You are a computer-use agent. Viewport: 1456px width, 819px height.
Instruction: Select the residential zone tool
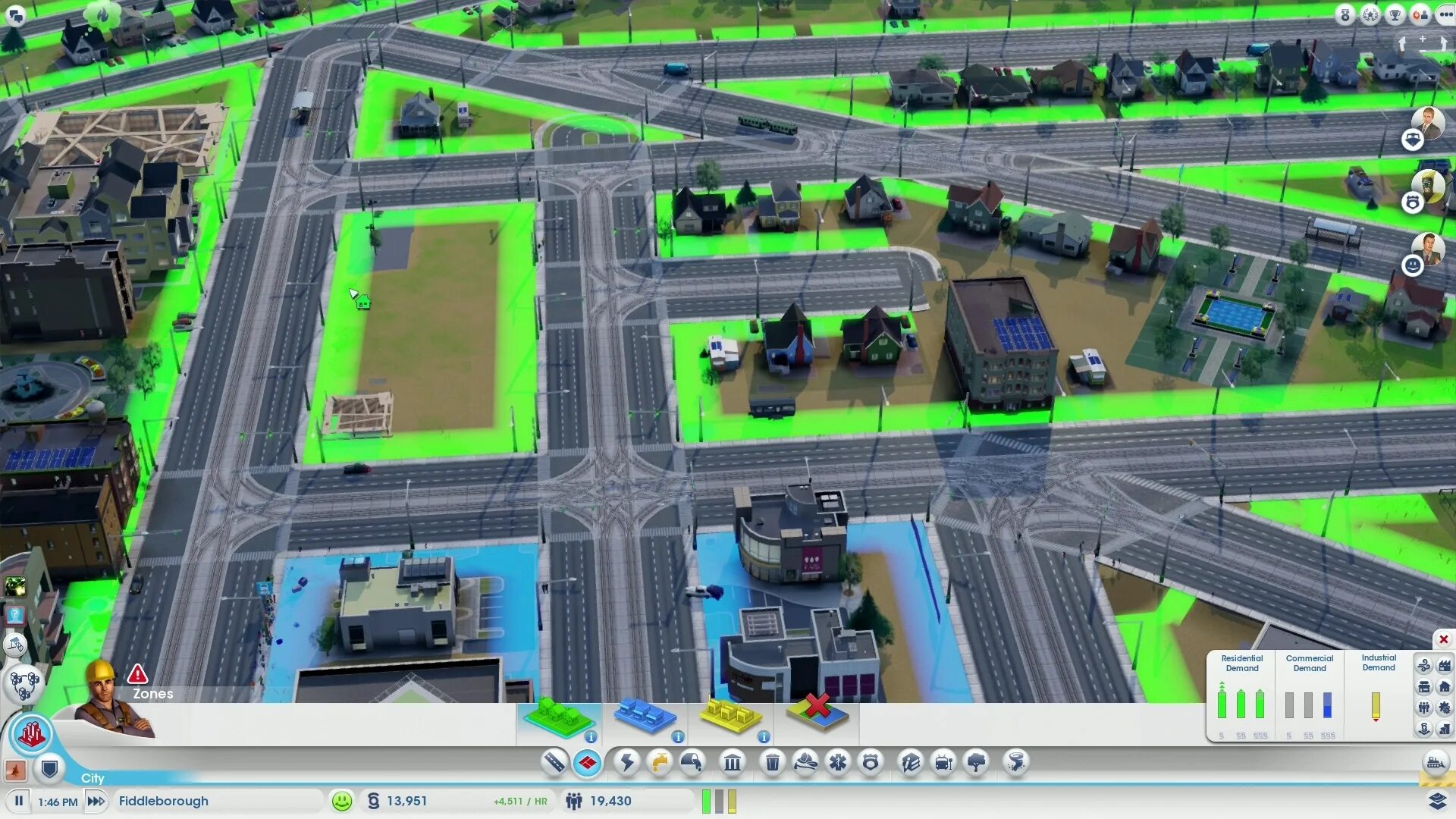tap(557, 717)
